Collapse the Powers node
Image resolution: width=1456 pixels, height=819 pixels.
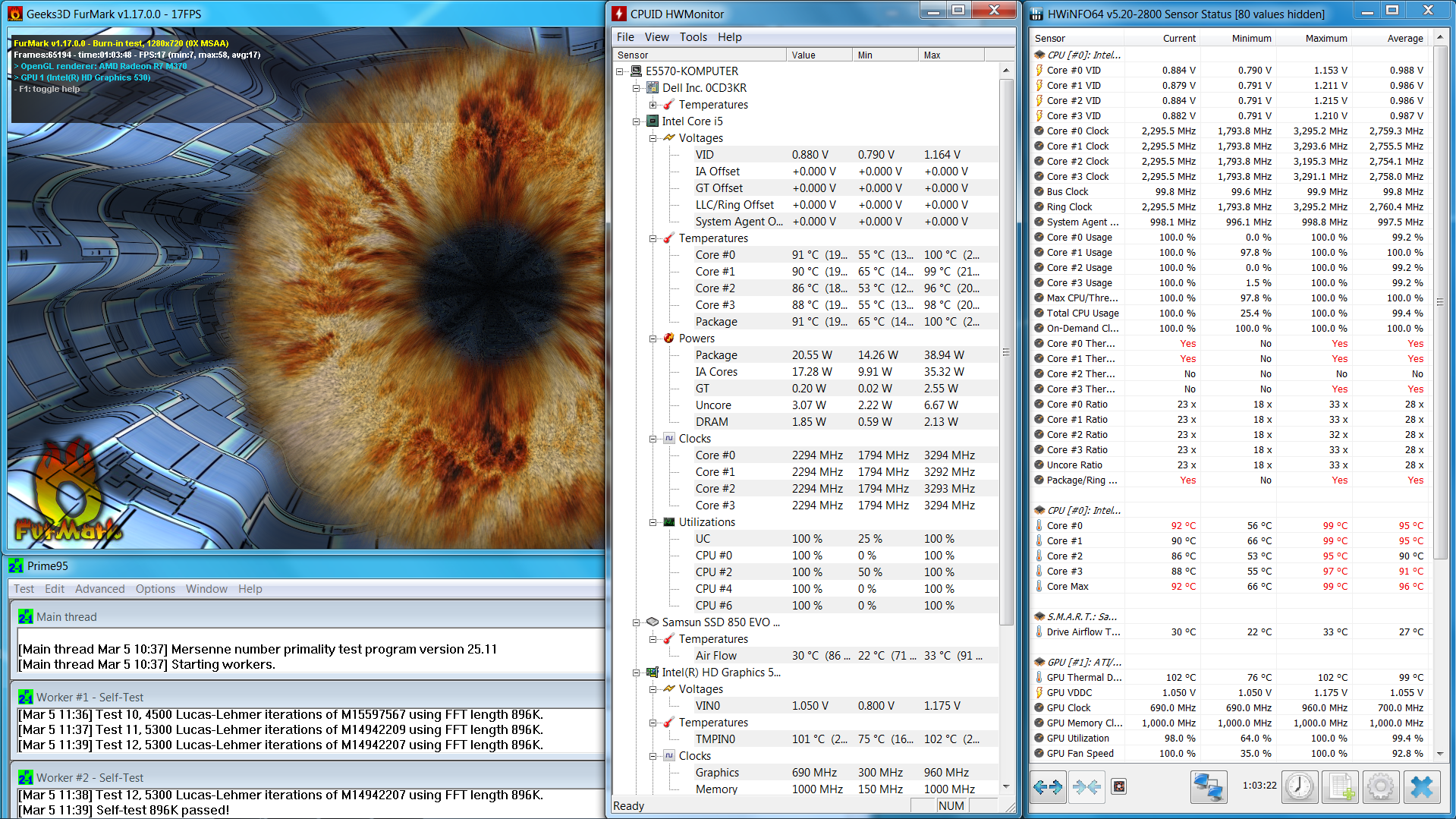click(653, 339)
